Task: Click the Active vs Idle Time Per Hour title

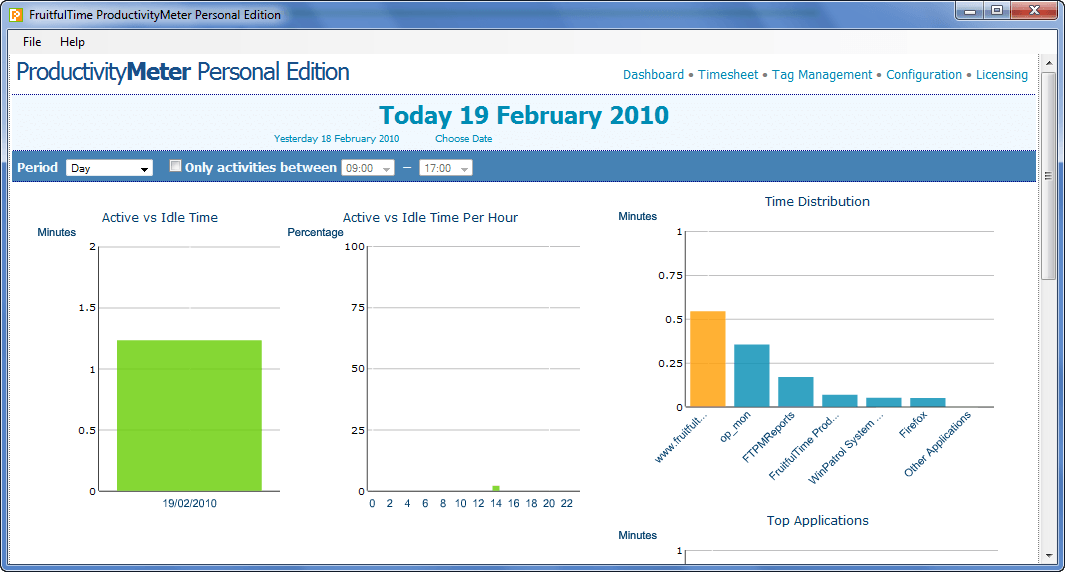Action: point(430,217)
